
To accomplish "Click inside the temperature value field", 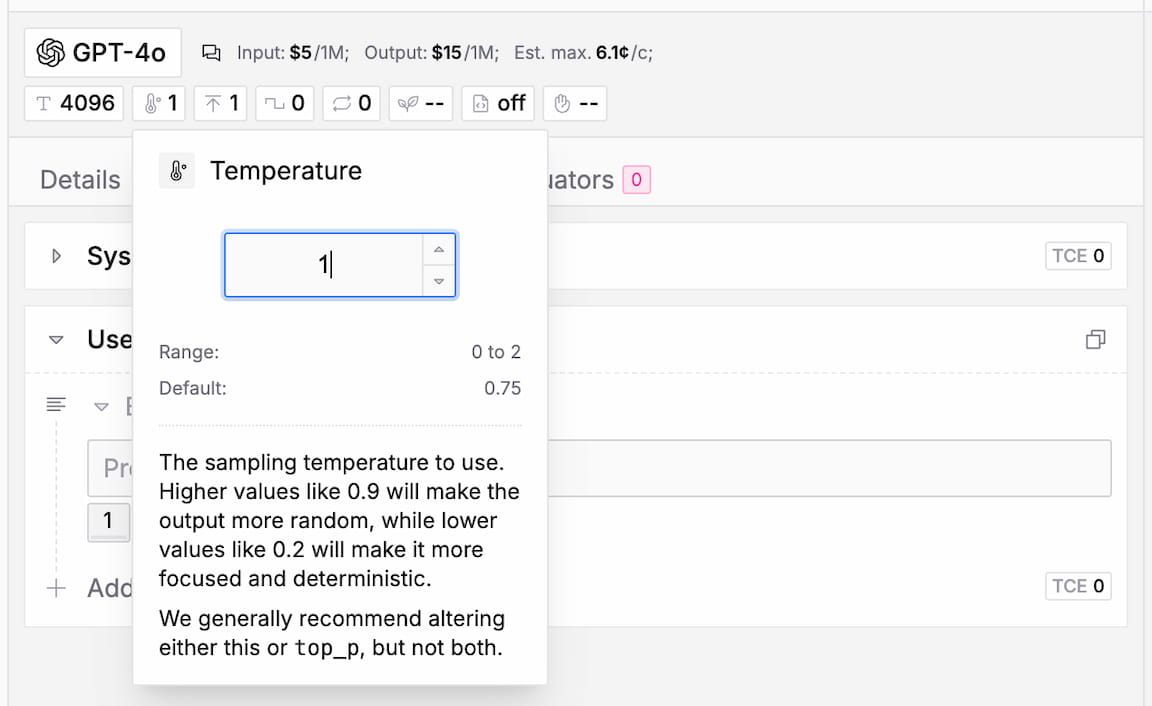I will click(x=323, y=265).
